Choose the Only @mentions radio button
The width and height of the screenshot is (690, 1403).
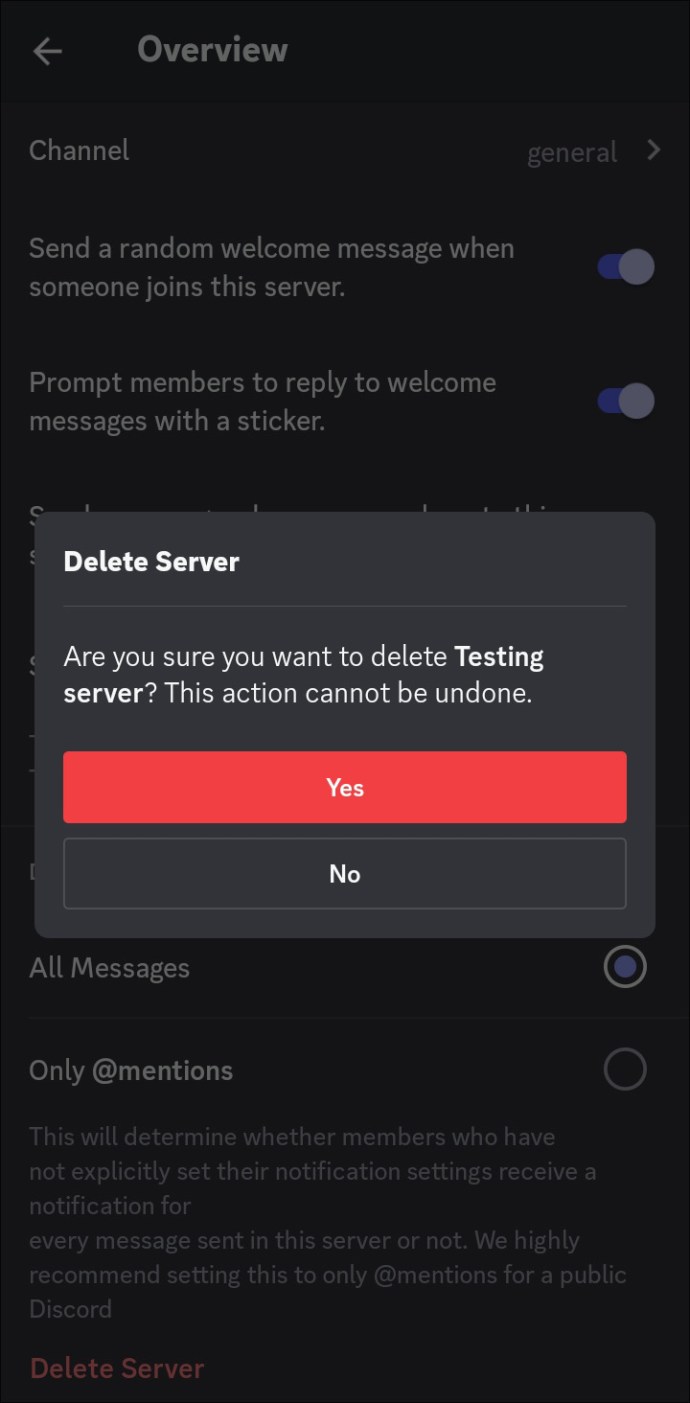point(625,1070)
